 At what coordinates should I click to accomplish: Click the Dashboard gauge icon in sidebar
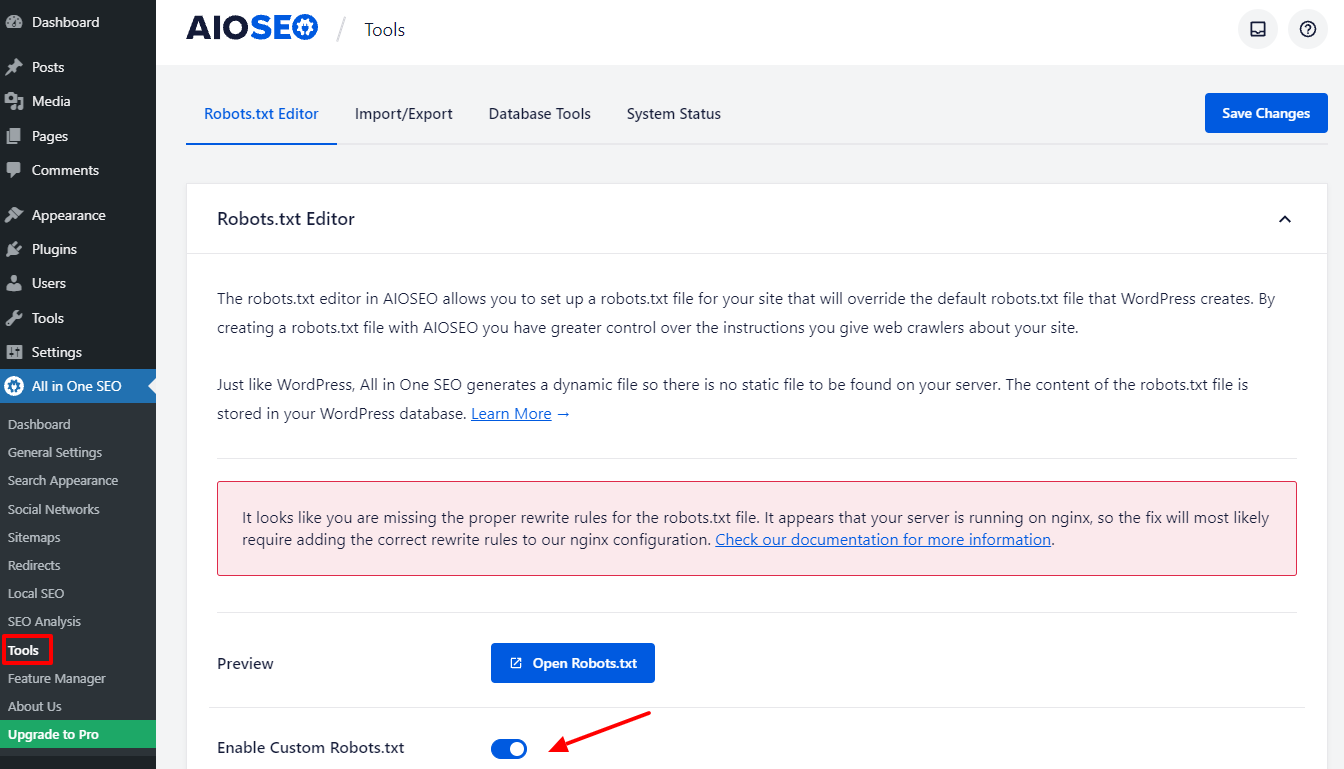tap(14, 22)
